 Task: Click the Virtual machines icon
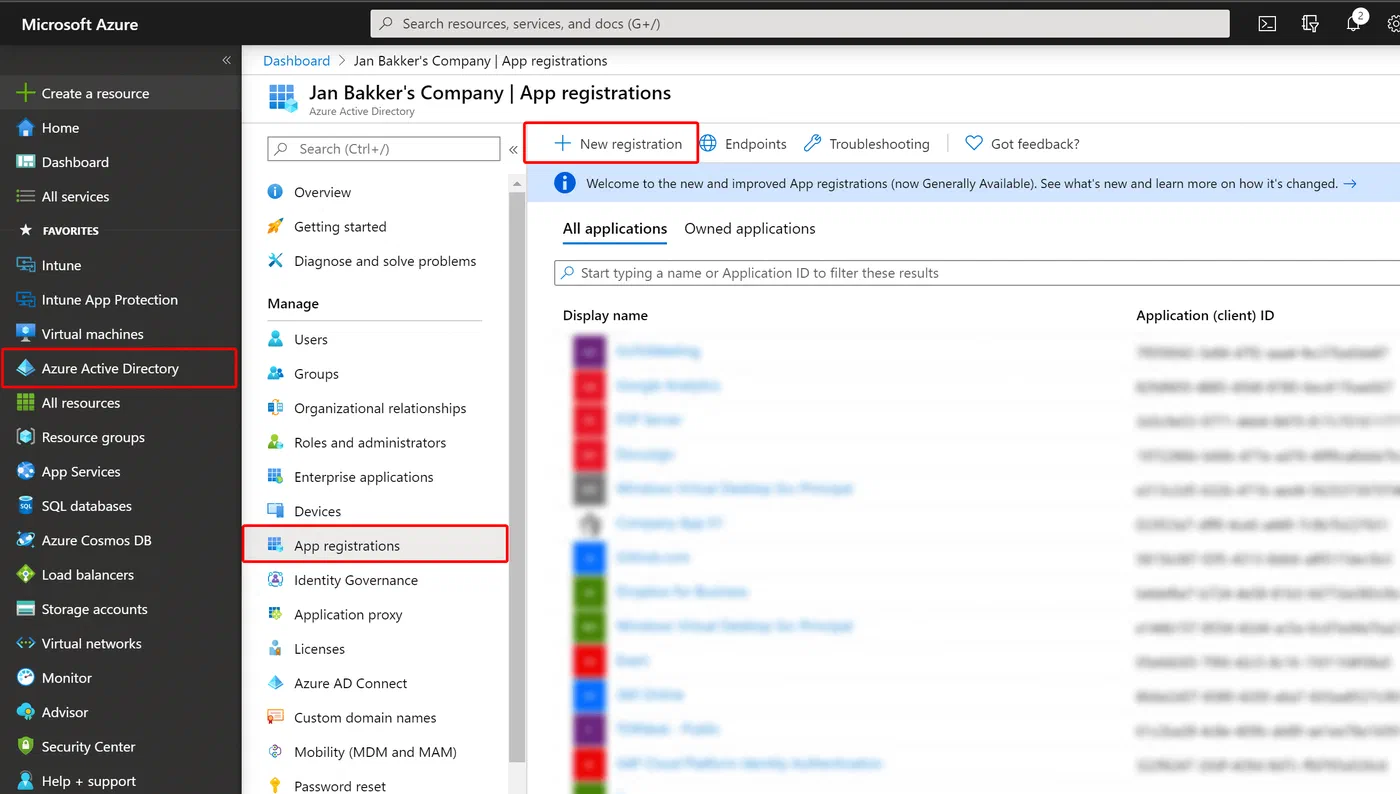pyautogui.click(x=25, y=334)
